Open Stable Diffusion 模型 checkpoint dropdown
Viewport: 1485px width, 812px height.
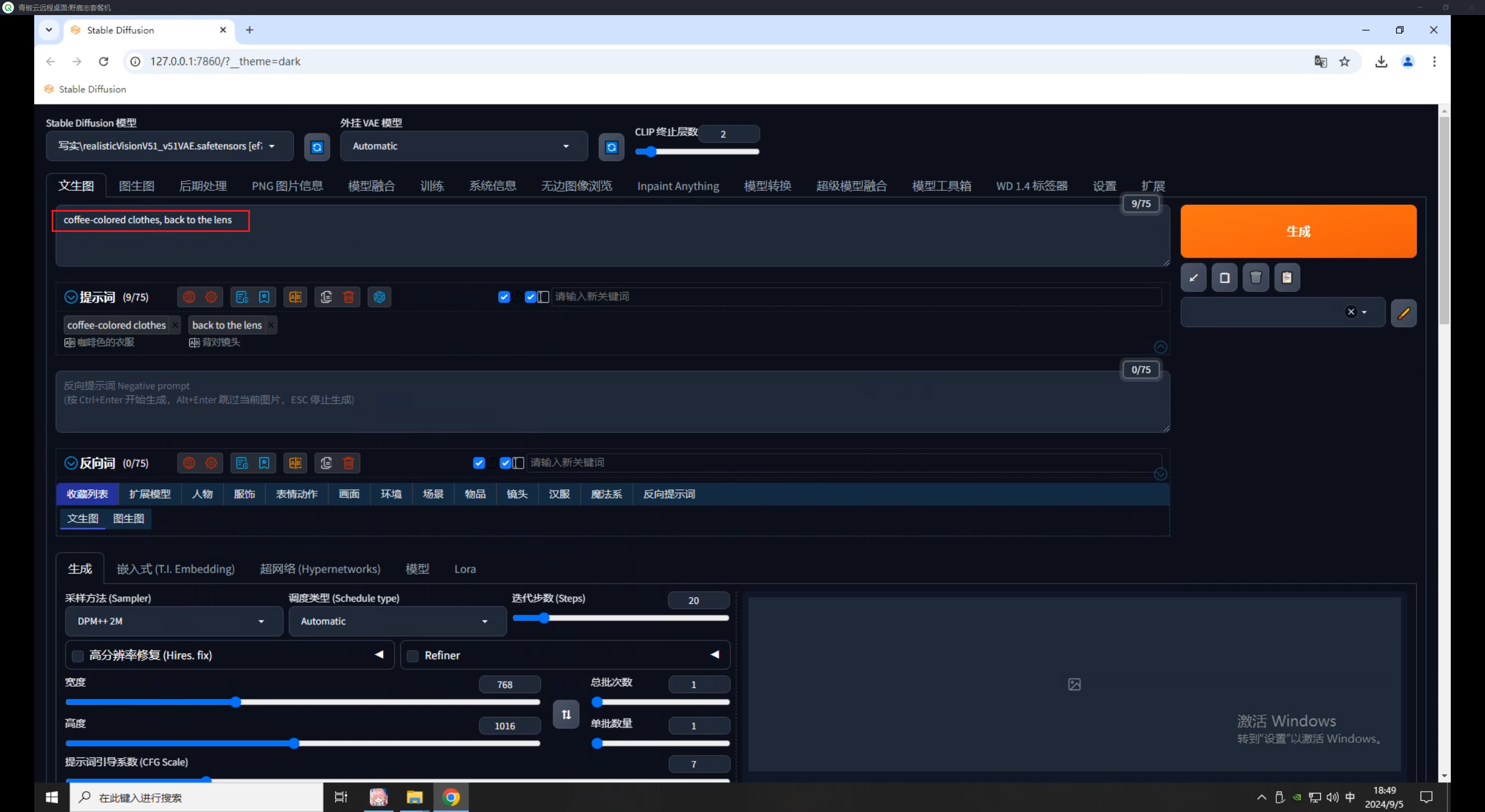(169, 146)
